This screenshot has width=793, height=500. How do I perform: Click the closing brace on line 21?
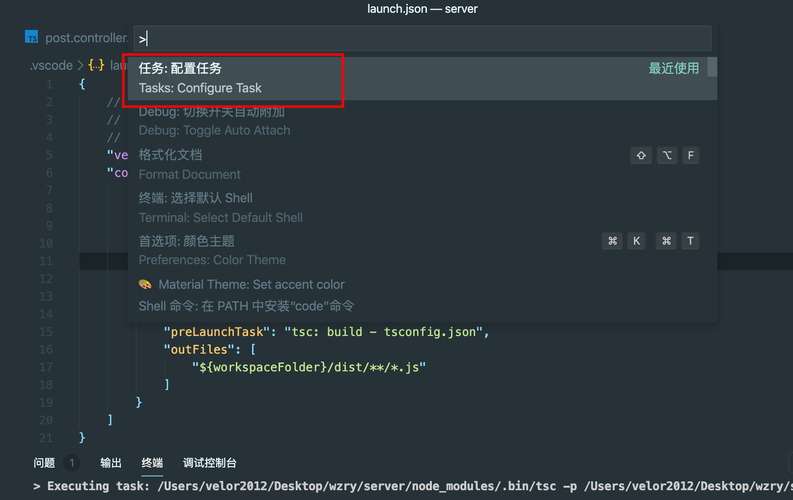point(82,438)
